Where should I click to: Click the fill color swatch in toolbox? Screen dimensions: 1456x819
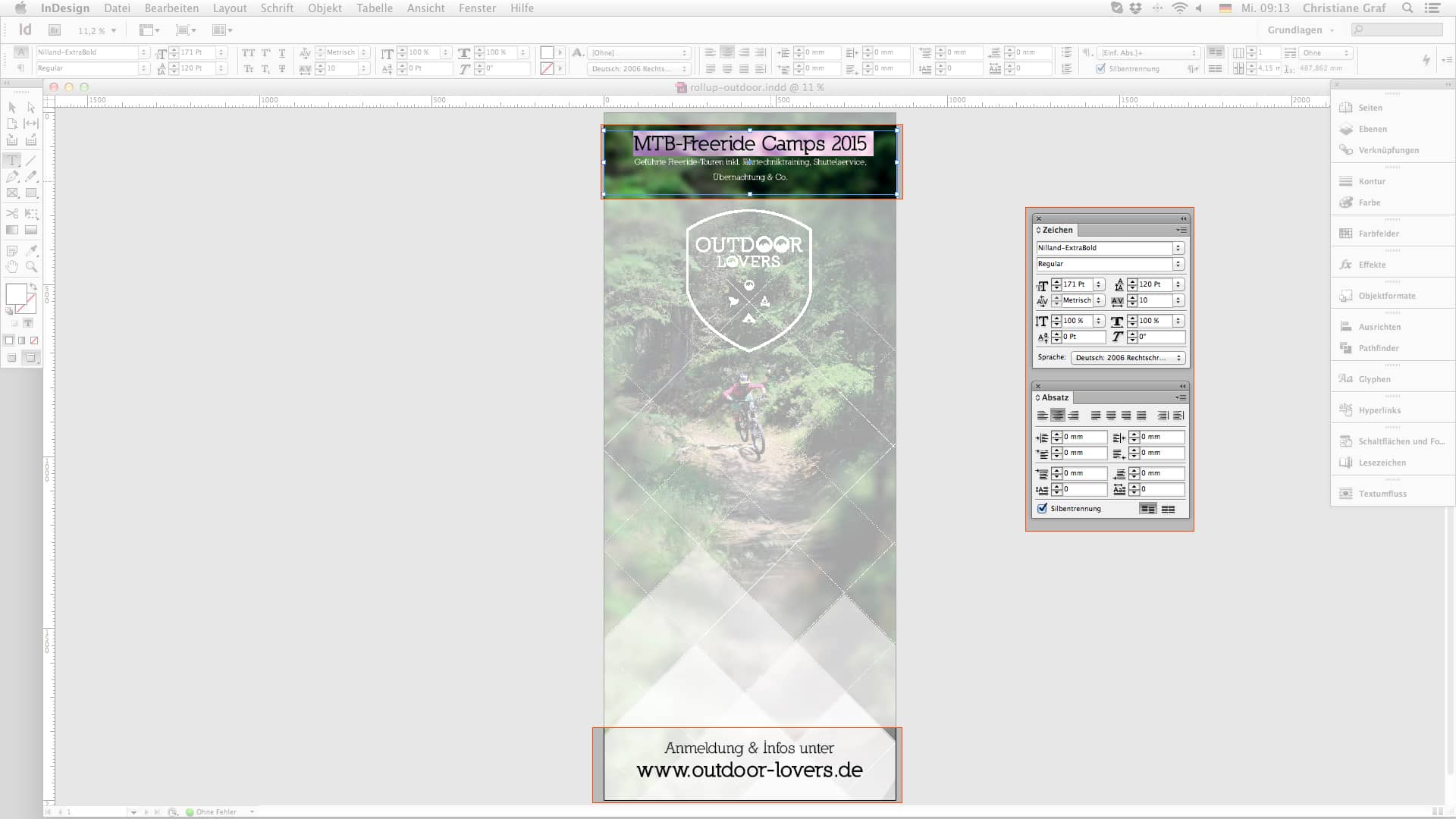click(x=16, y=293)
